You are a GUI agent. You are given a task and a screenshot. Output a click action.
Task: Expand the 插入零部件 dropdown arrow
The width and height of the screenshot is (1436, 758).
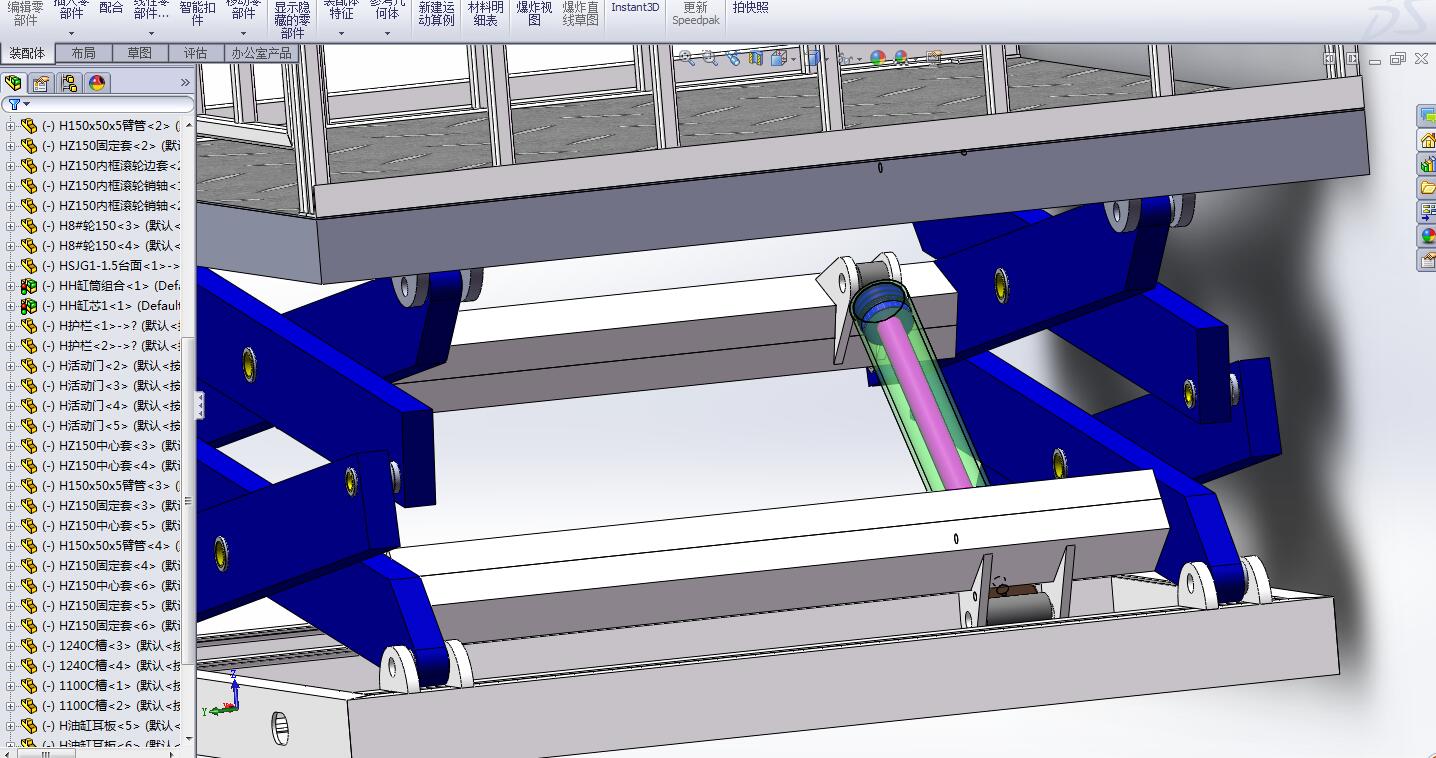71,34
